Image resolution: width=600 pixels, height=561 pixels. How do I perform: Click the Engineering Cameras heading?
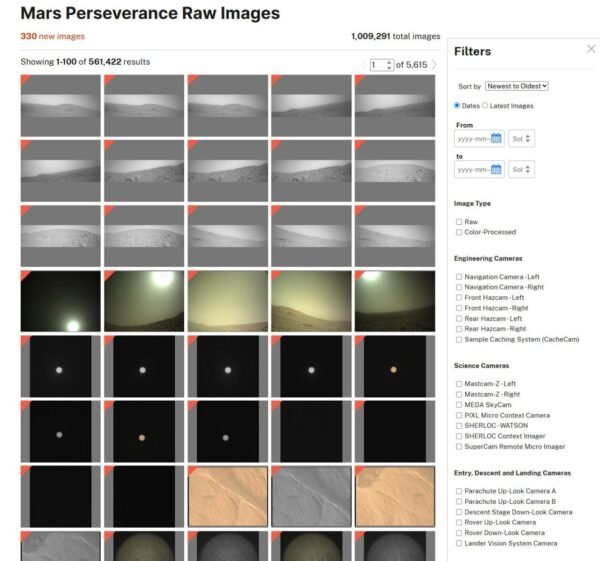coord(488,259)
